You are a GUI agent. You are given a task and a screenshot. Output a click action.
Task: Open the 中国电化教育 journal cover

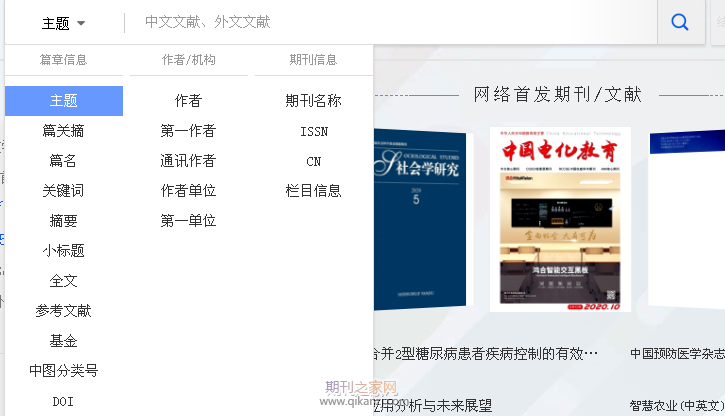coord(560,219)
